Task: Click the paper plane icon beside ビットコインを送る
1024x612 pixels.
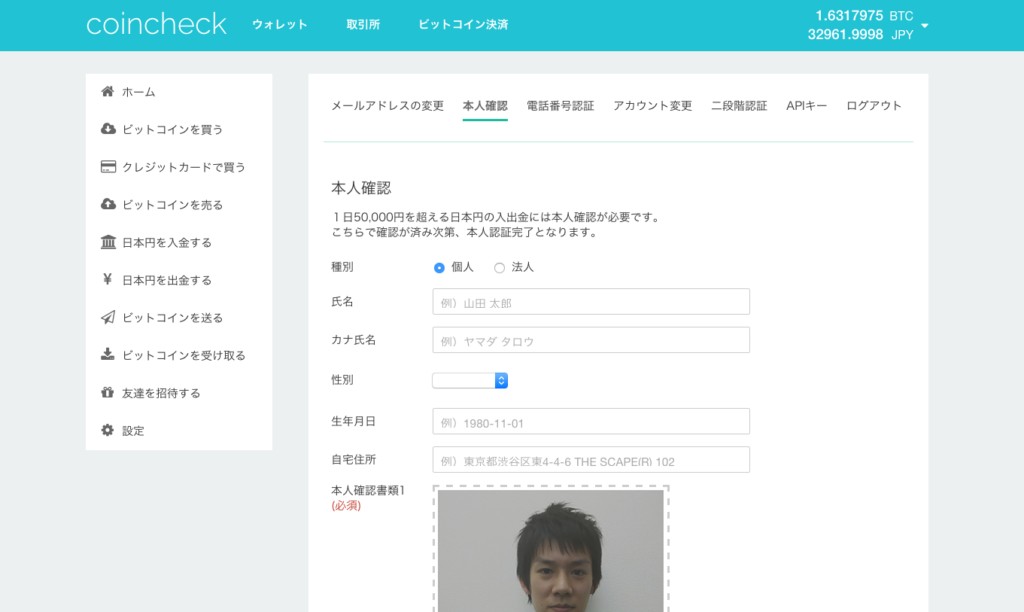Action: [x=107, y=317]
